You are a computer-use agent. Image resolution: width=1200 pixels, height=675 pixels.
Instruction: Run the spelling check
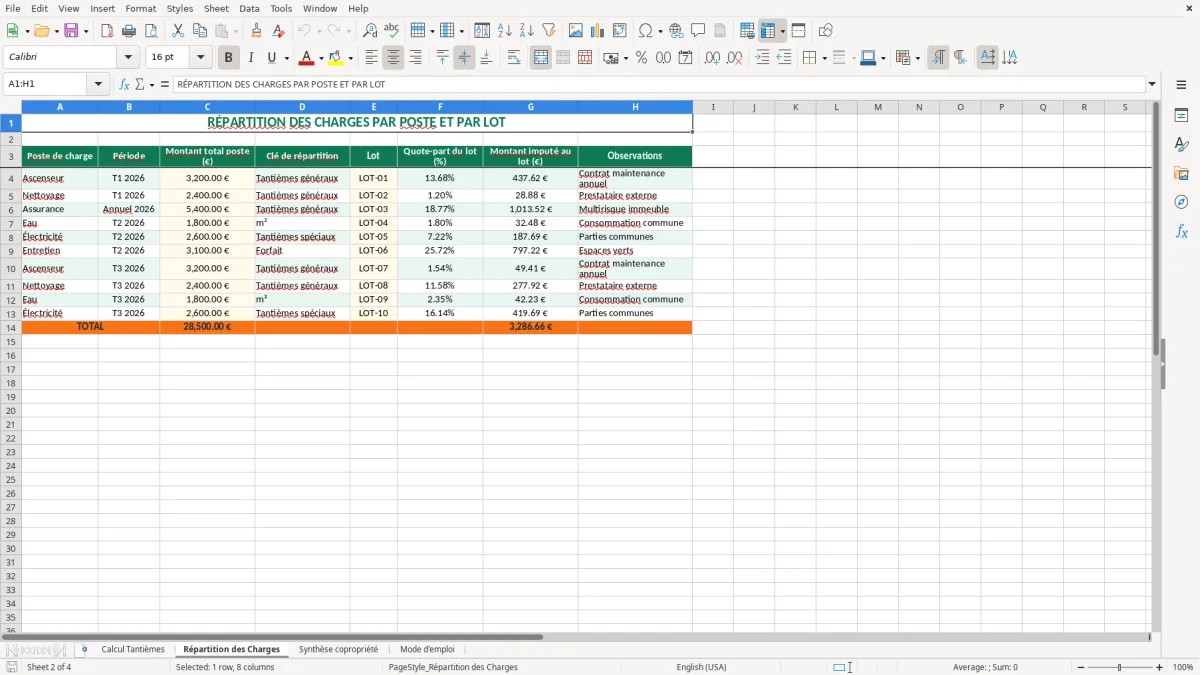click(392, 31)
